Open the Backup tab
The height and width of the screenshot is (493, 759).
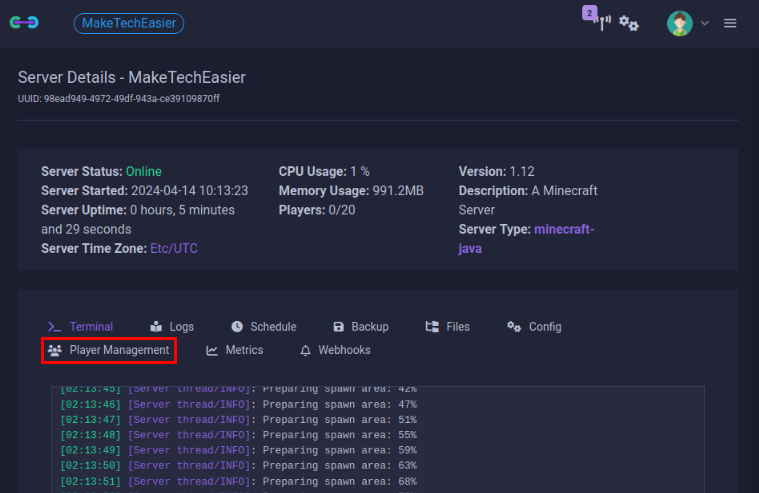[361, 327]
